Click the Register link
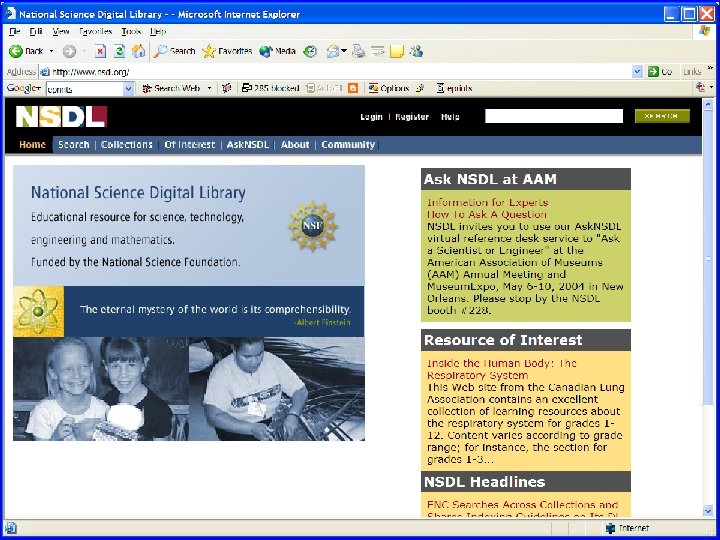This screenshot has height=540, width=720. click(412, 117)
